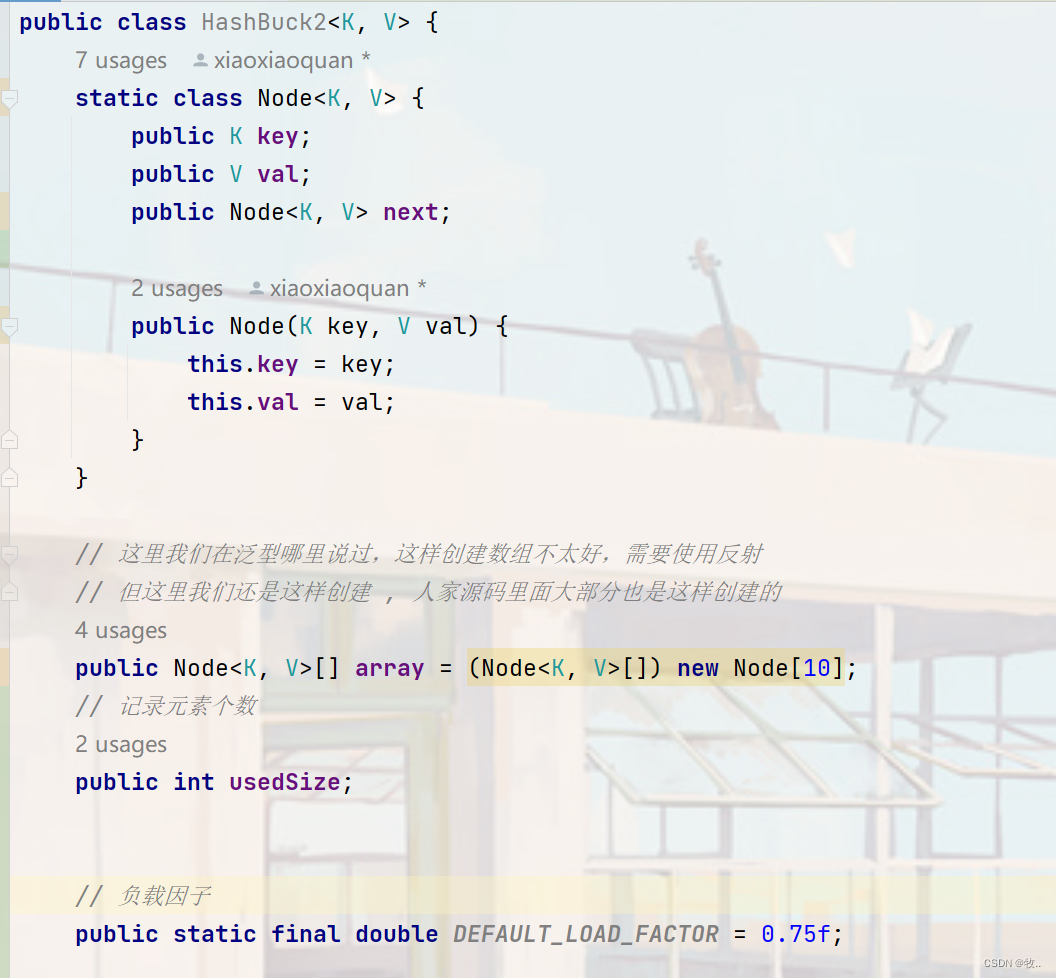The height and width of the screenshot is (978, 1056).
Task: Click the new keyword in array initialization
Action: 698,668
